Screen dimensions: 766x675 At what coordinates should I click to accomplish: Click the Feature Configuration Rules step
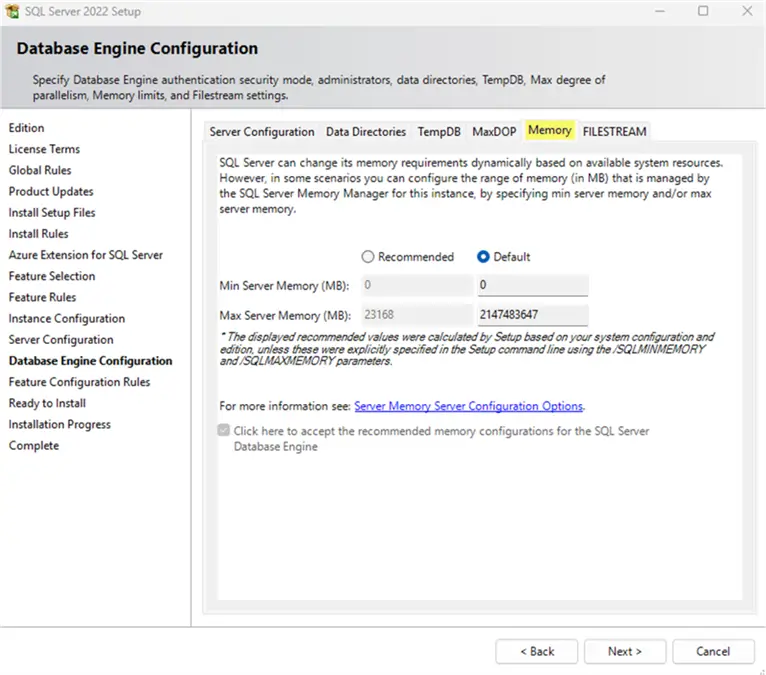click(80, 382)
